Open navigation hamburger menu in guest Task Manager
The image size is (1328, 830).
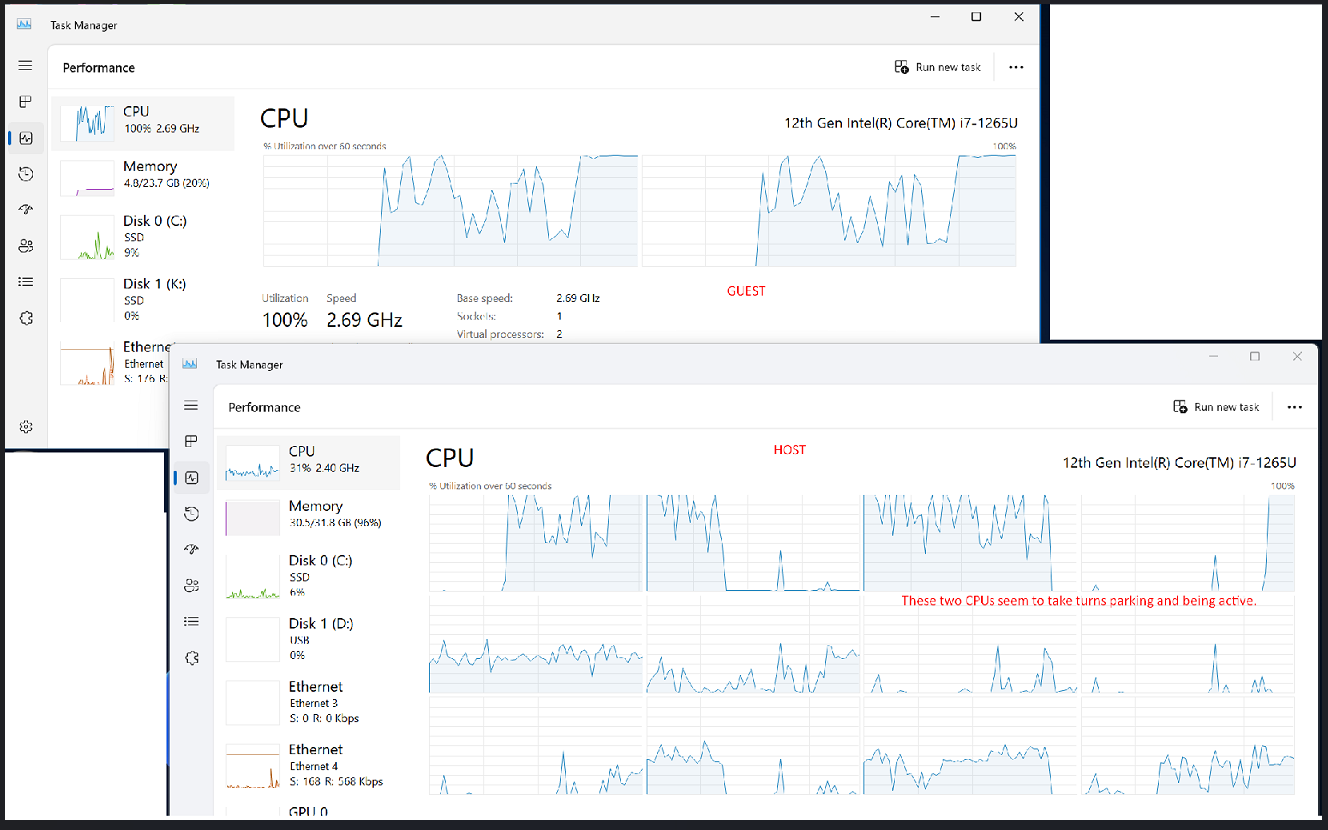tap(26, 65)
